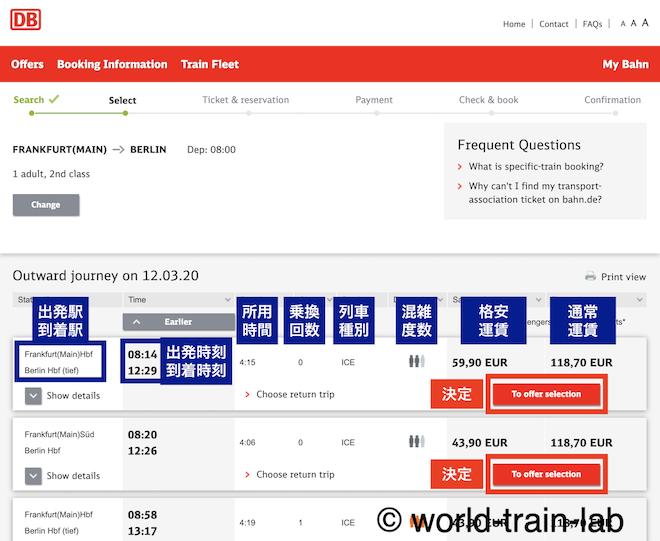Click arrow icon beside first Choose return trip
The height and width of the screenshot is (541, 660).
pyautogui.click(x=247, y=395)
